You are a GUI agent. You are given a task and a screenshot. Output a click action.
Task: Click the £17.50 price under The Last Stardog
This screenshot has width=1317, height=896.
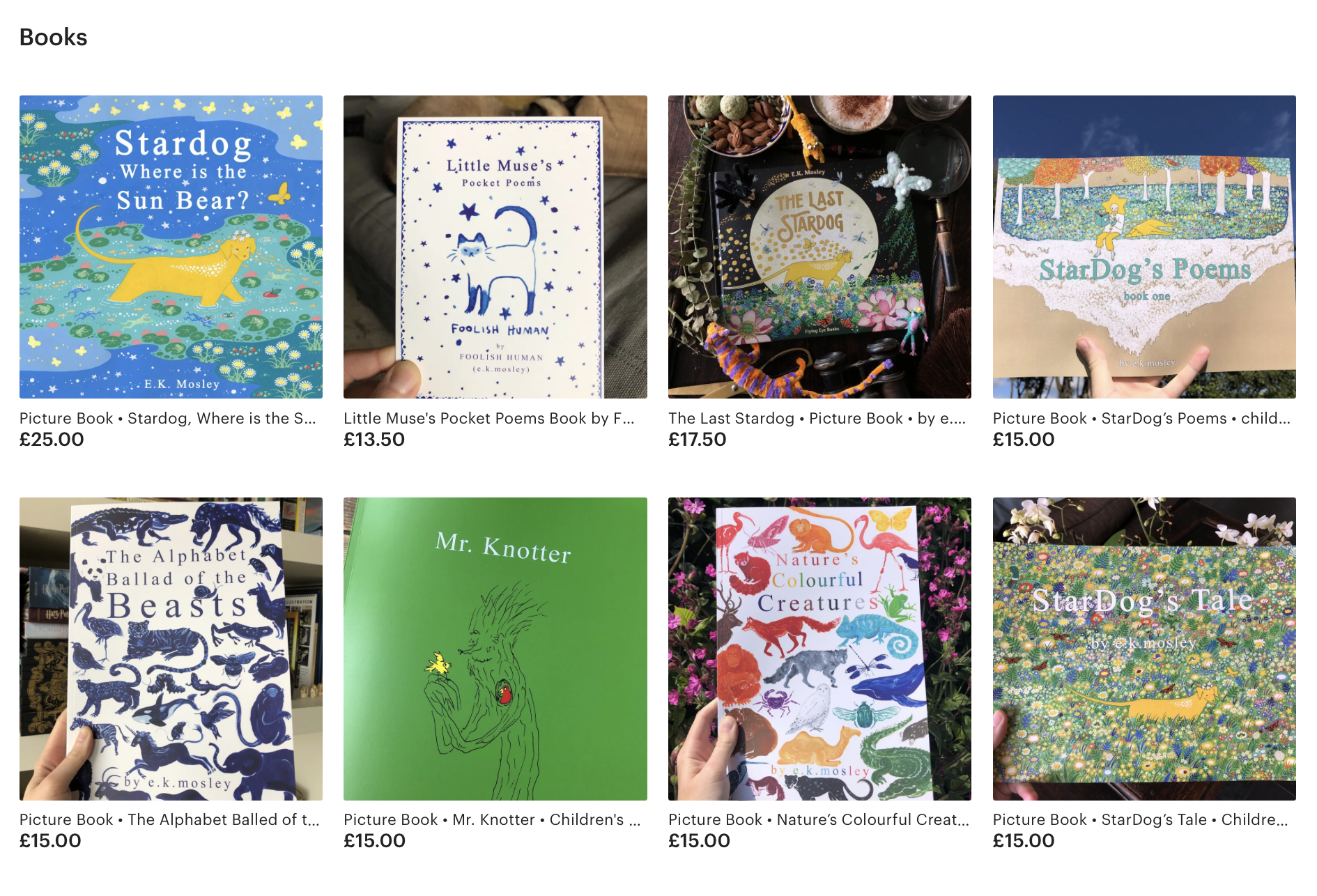coord(698,440)
